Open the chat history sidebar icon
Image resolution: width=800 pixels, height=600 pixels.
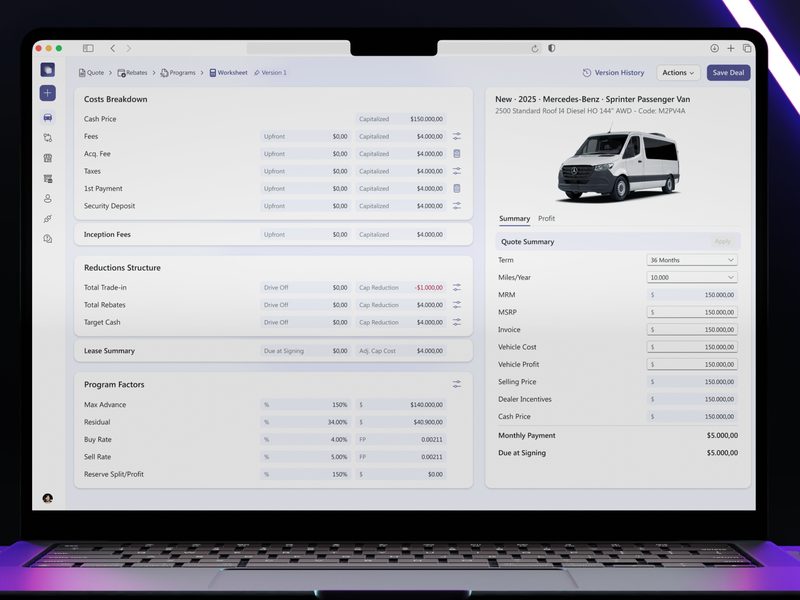point(47,239)
